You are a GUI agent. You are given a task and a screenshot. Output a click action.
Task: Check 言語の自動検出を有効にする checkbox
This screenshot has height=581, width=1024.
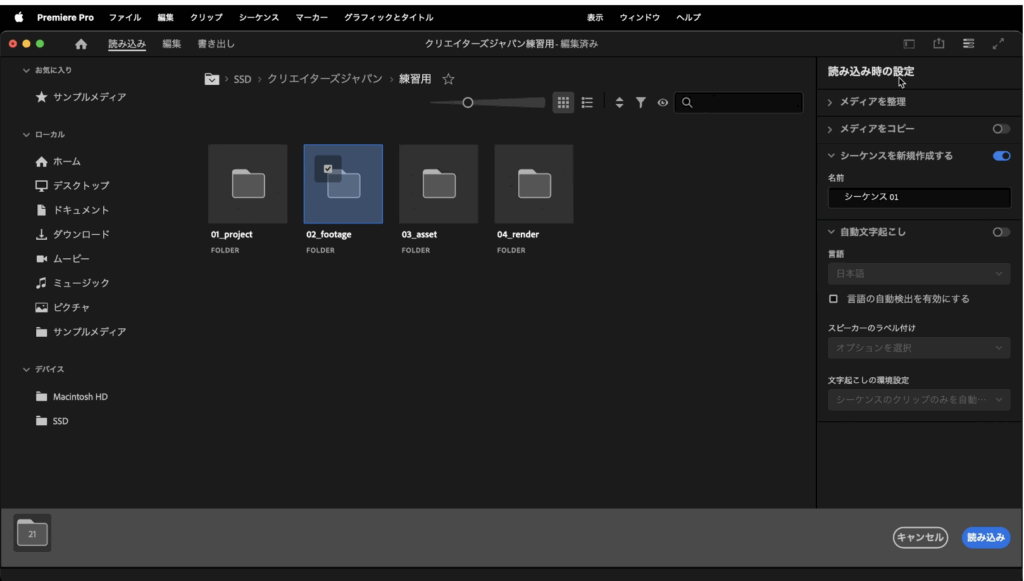[833, 299]
